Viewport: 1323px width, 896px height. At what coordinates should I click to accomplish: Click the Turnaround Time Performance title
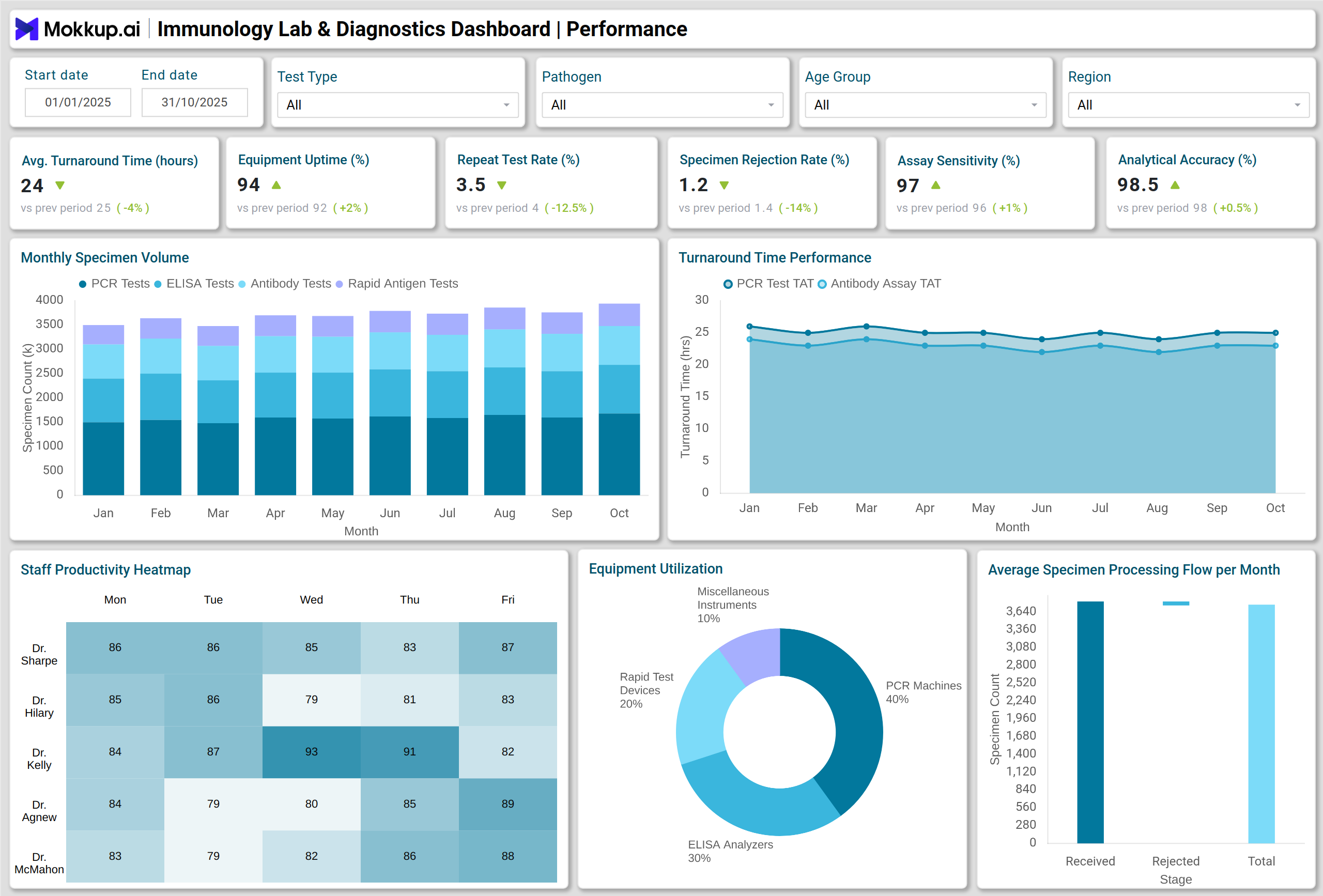(775, 258)
